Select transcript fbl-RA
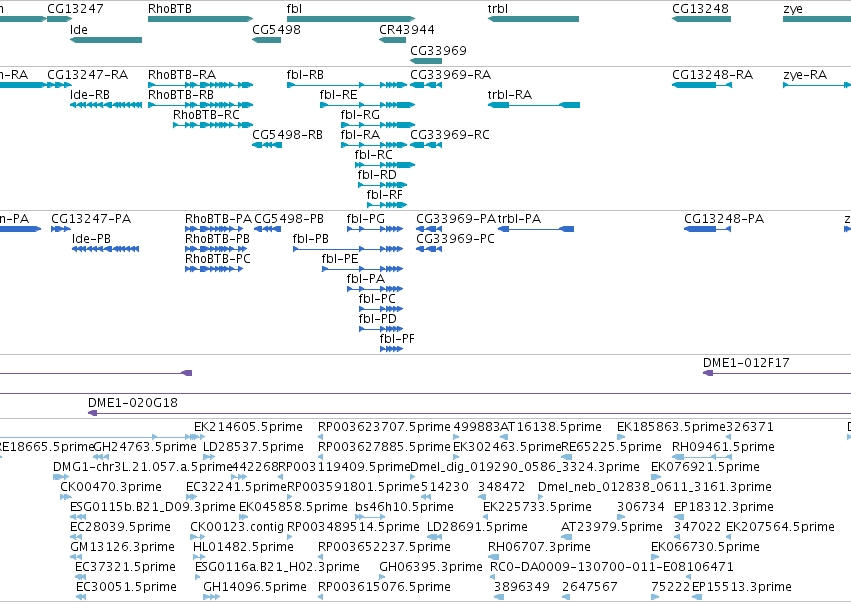851x602 pixels. [360, 135]
